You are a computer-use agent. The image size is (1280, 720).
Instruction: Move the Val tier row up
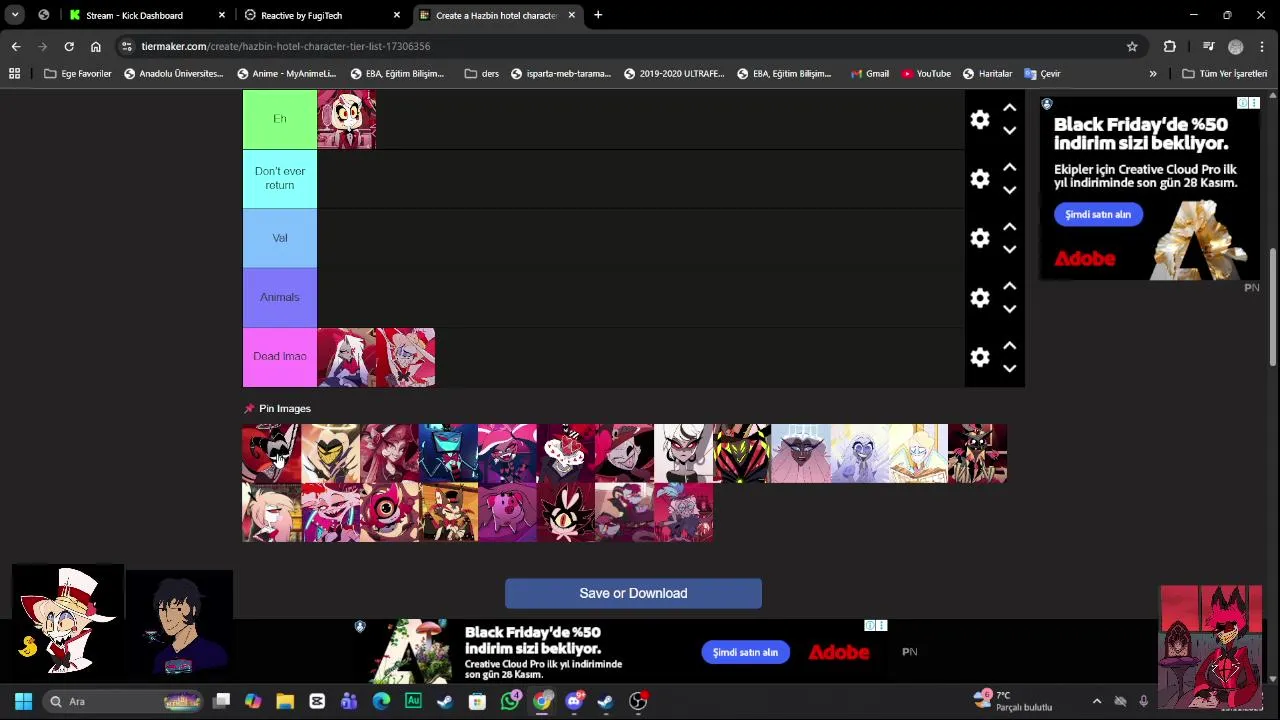point(1009,227)
